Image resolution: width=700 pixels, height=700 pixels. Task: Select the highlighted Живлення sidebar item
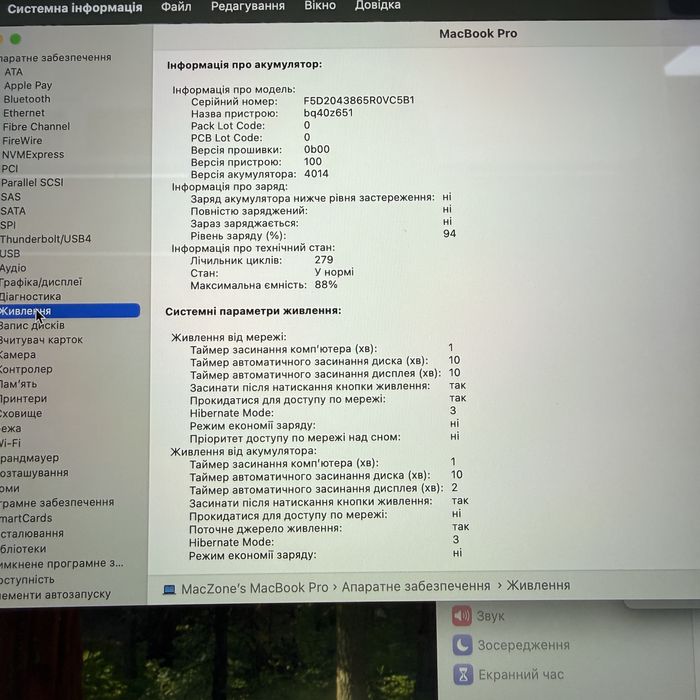tap(70, 311)
